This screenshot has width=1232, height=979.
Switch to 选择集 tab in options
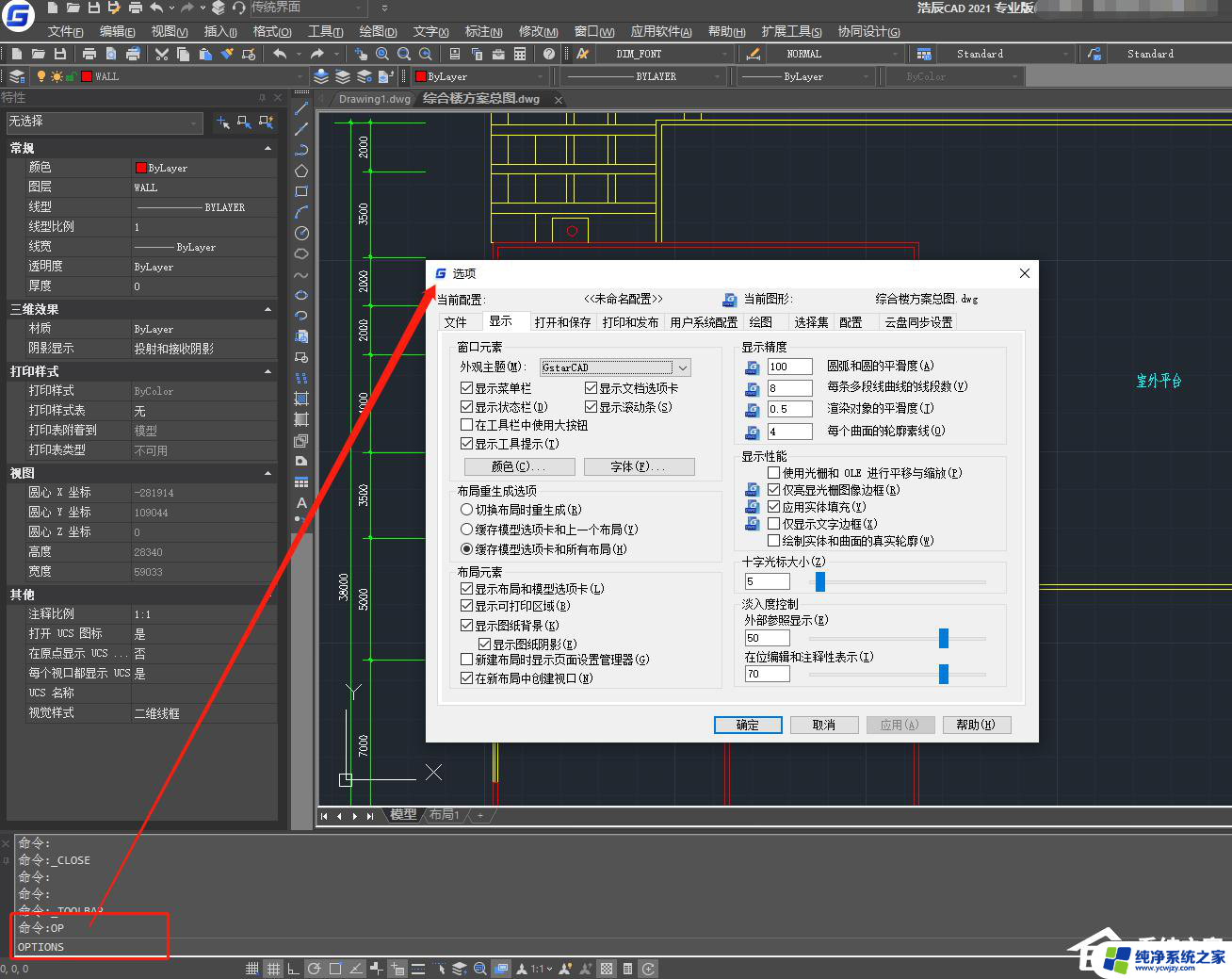click(x=811, y=322)
